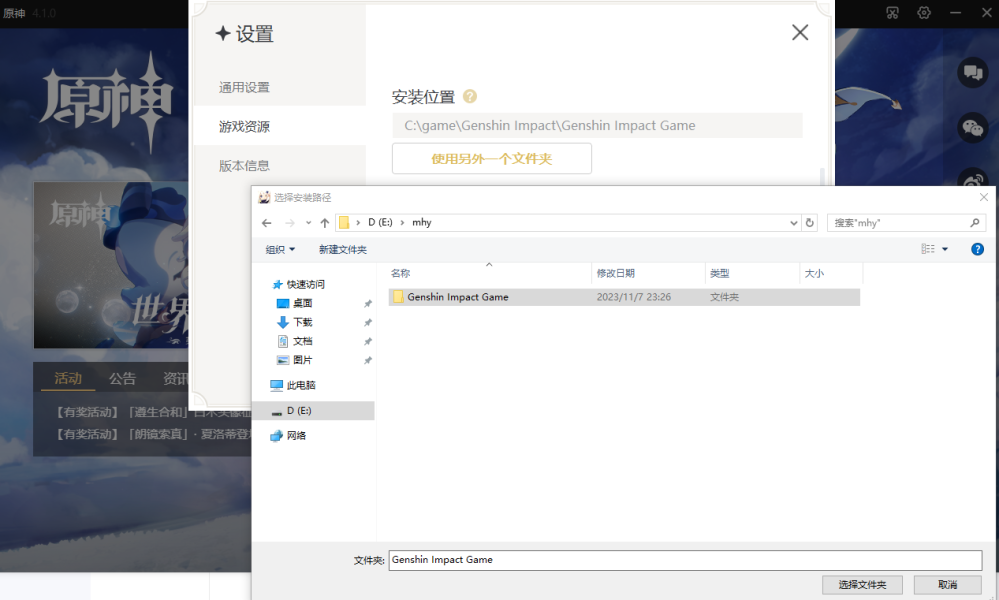Open launcher settings gear in title bar
The image size is (999, 600).
click(924, 13)
